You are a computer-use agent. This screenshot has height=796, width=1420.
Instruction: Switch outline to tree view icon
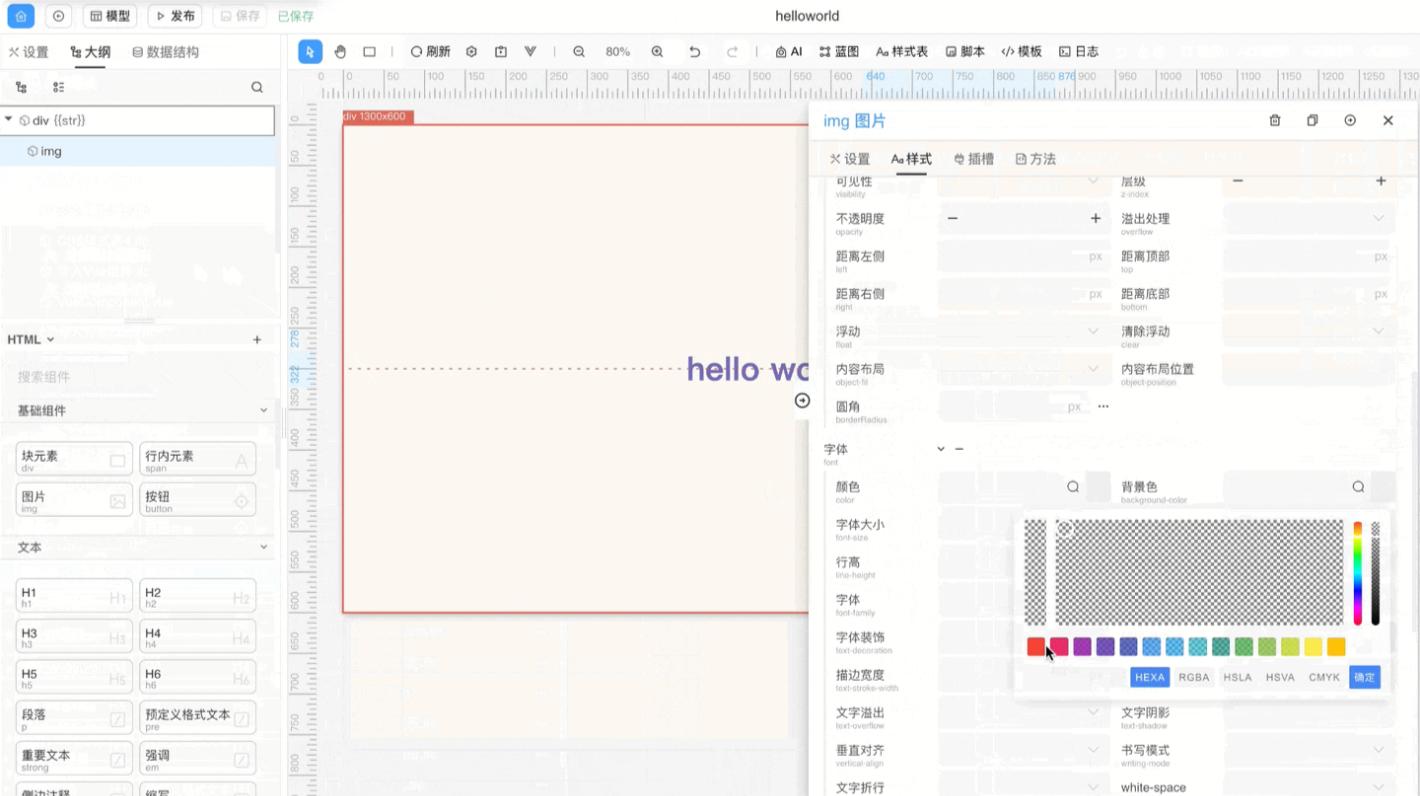coord(22,88)
